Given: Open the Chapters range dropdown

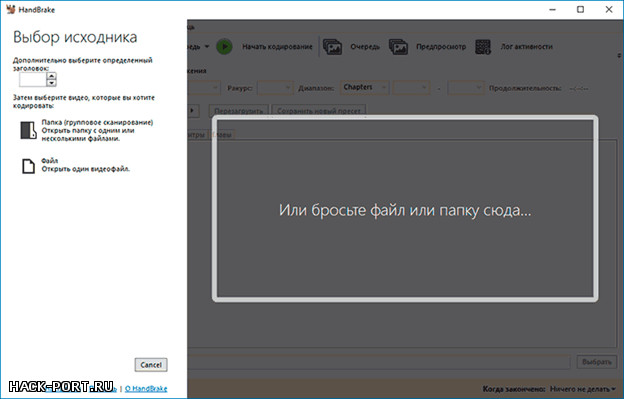Looking at the screenshot, I should click(364, 88).
